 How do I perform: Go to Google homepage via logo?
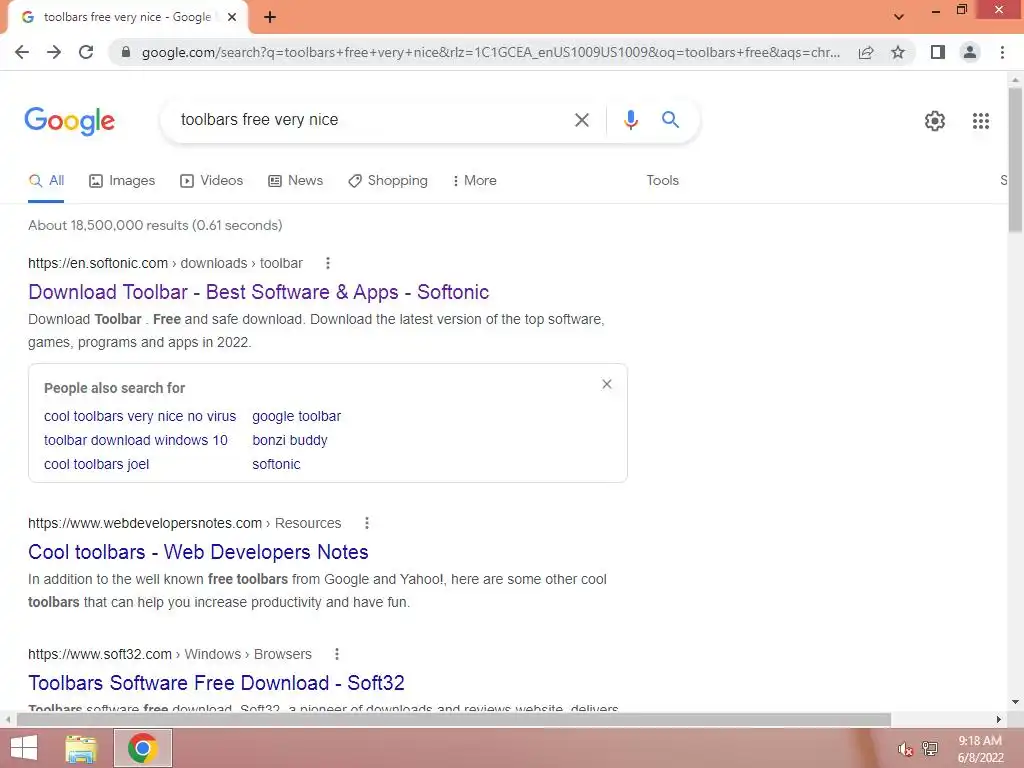(70, 121)
